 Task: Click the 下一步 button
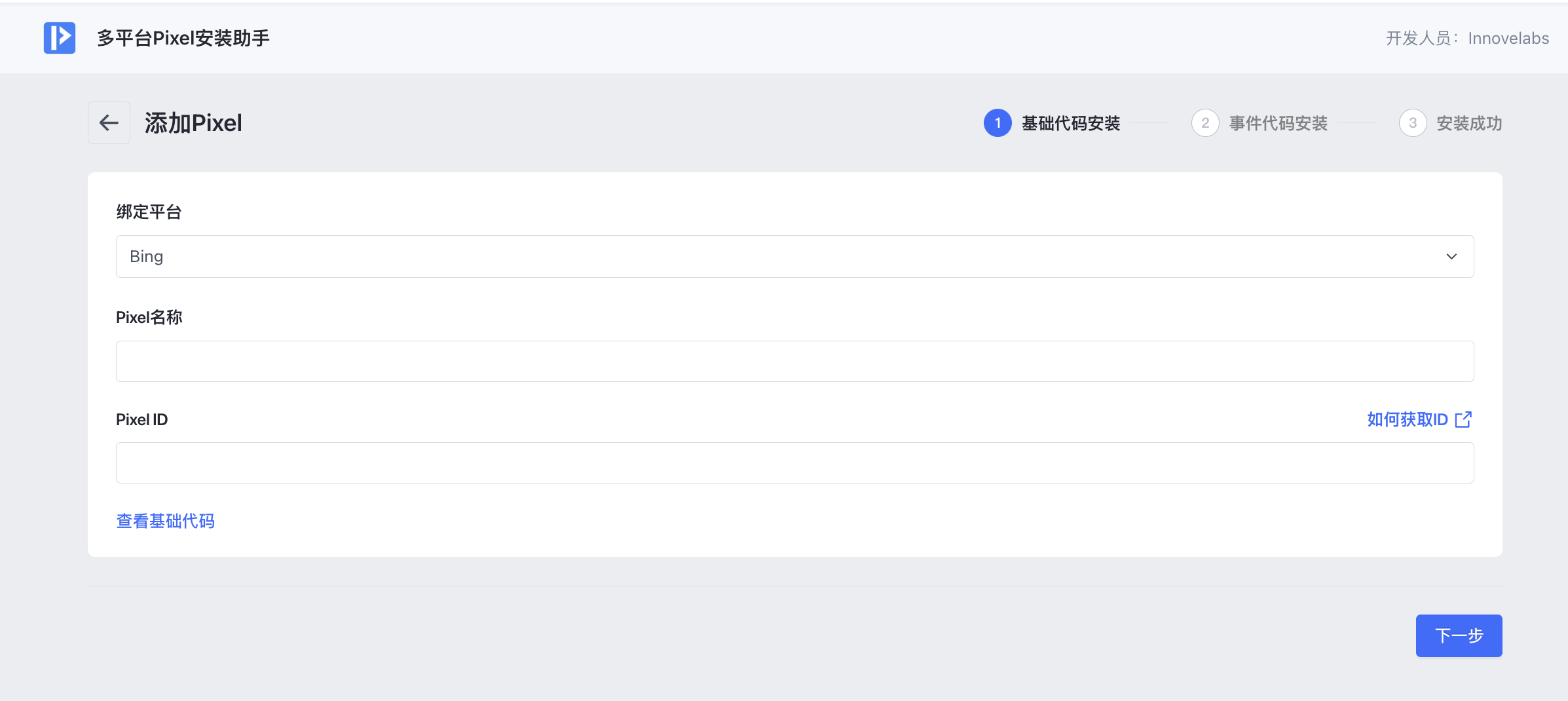tap(1459, 635)
